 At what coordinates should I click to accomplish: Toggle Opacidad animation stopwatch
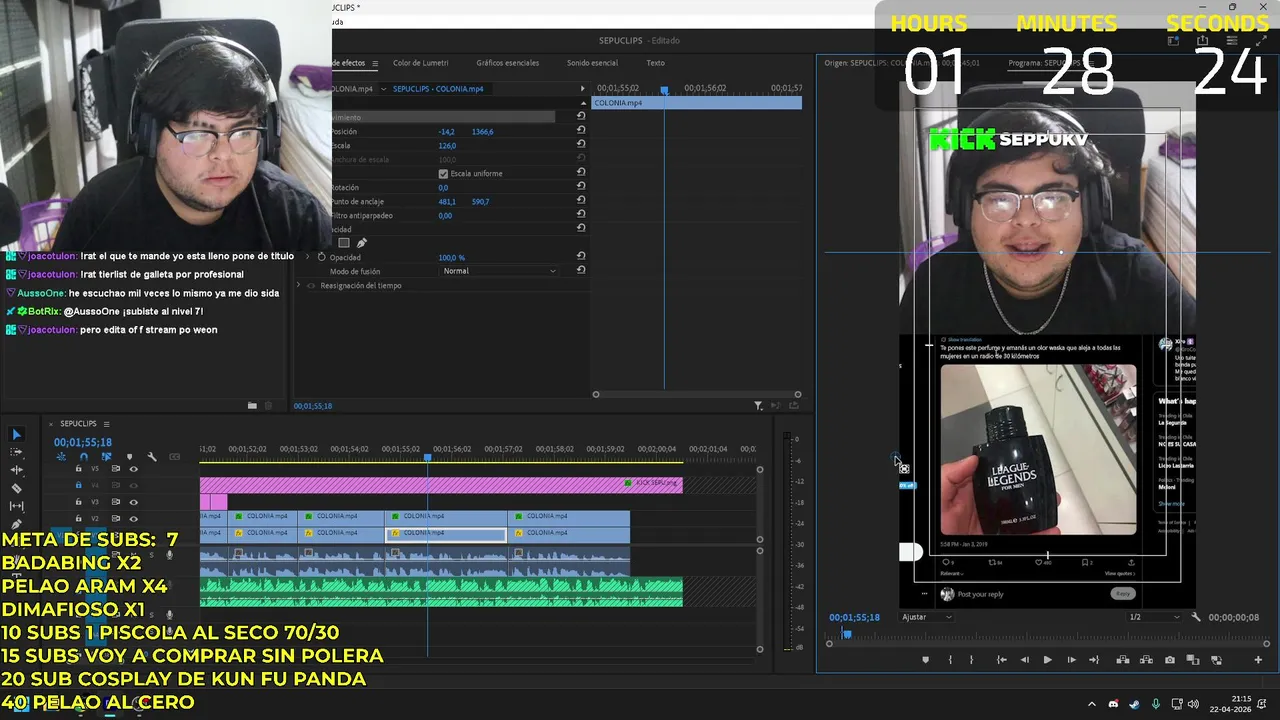[x=322, y=257]
